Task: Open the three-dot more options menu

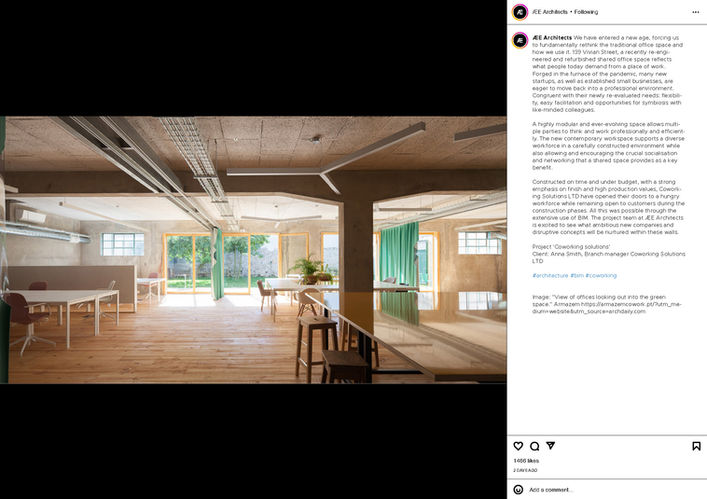Action: pos(695,12)
